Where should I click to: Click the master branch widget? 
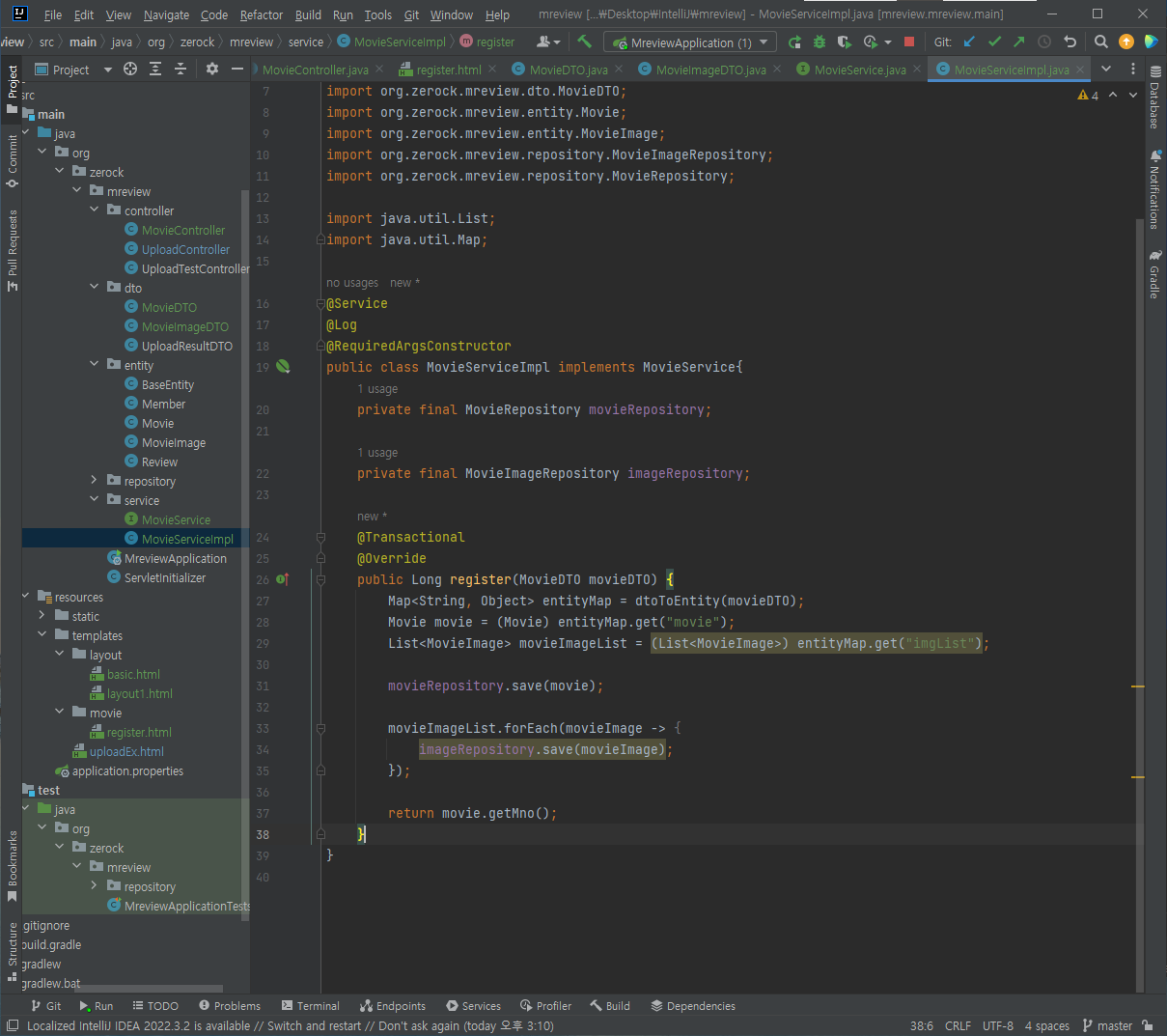coord(1107,1025)
